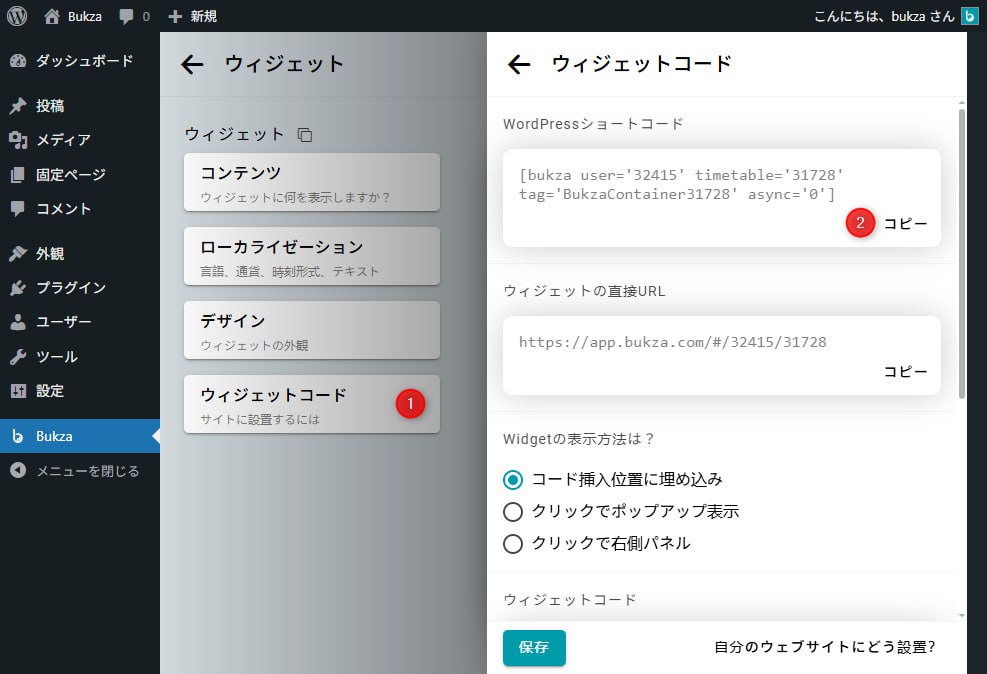This screenshot has width=987, height=674.
Task: Select コード挿入位置に埋め込み radio button
Action: [513, 480]
